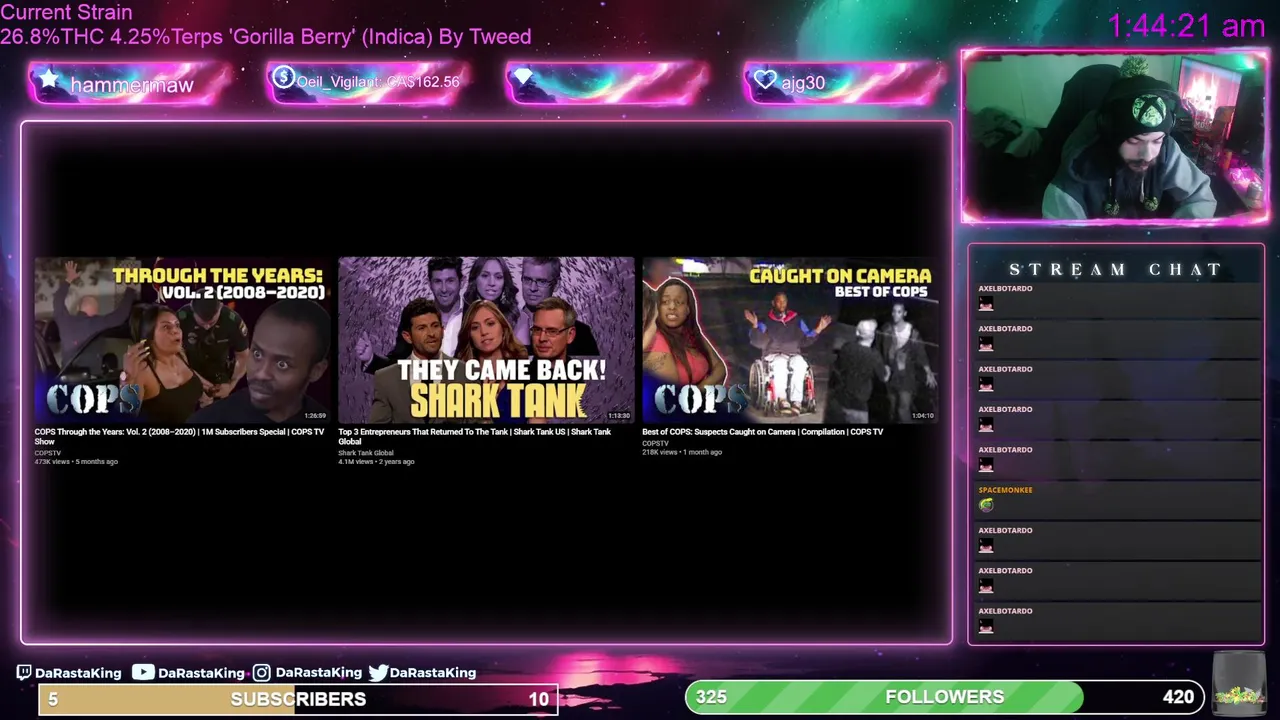Screen dimensions: 1280x720
Task: Open the Caught on Camera Best of COPS thumbnail
Action: coord(790,340)
